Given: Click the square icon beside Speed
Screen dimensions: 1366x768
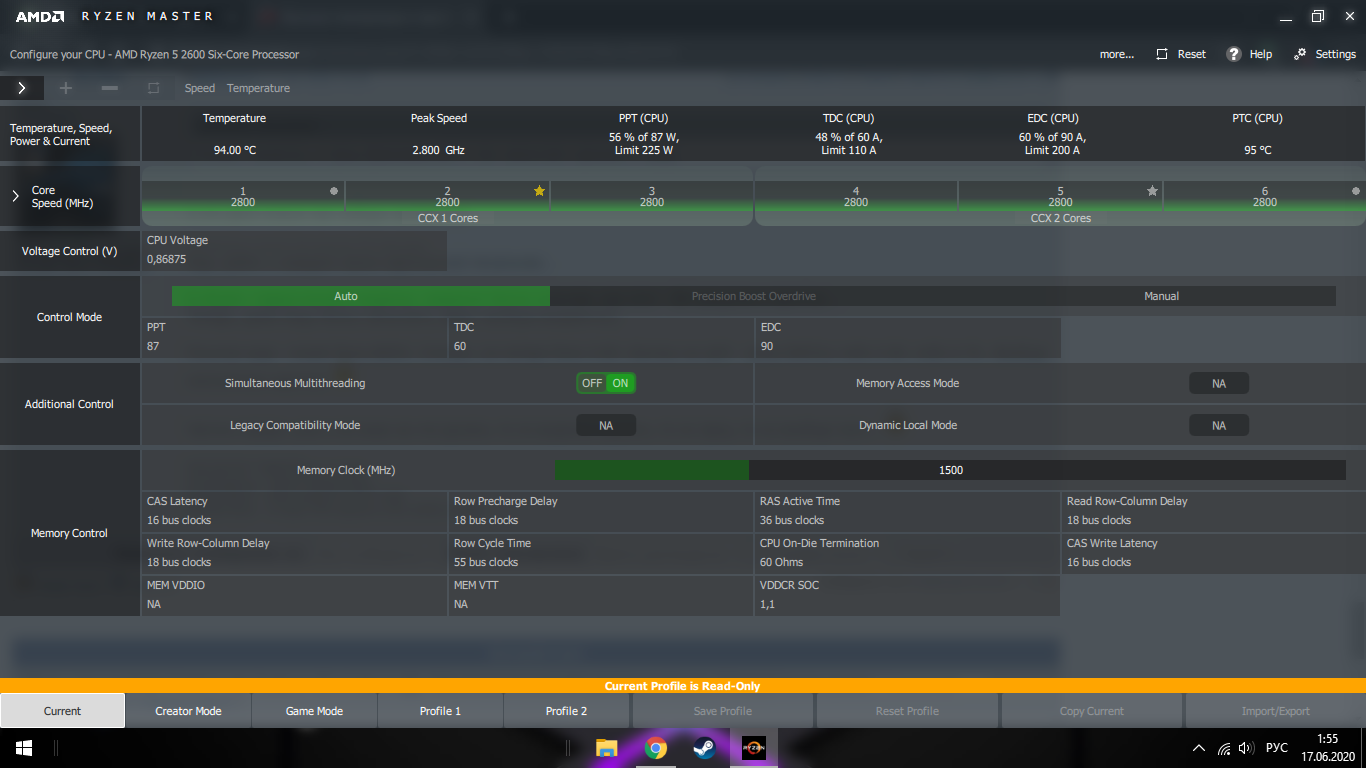Looking at the screenshot, I should point(153,88).
